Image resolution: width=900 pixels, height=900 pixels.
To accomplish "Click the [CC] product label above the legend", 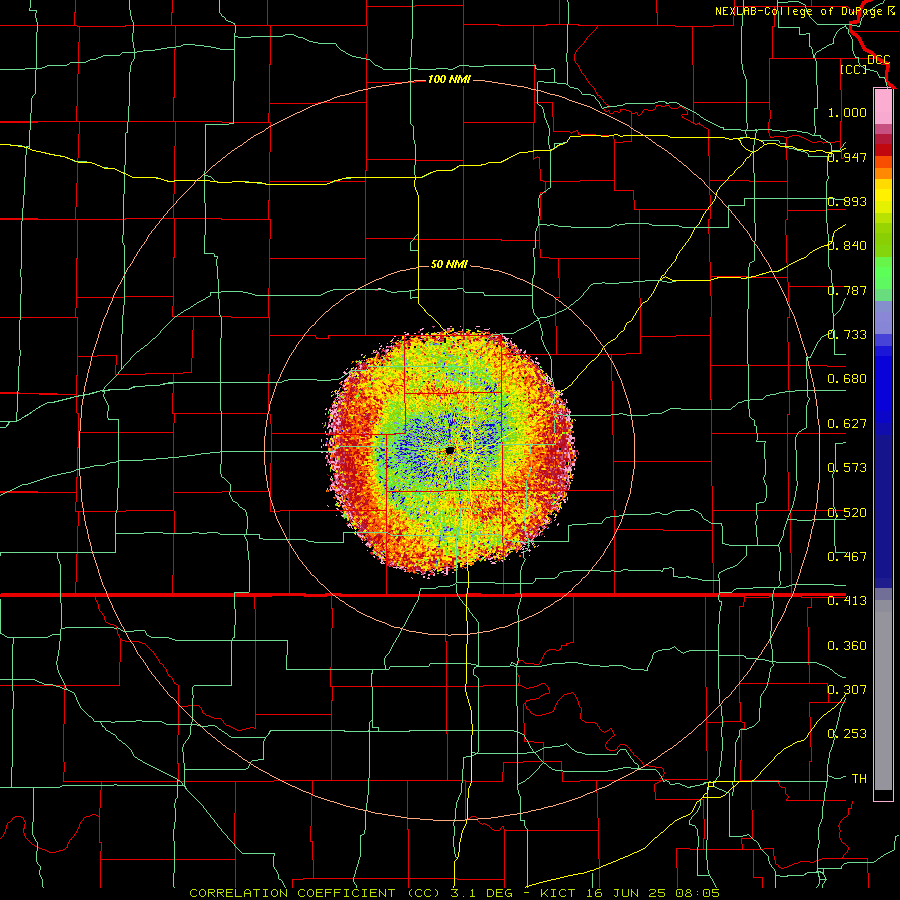I will [853, 69].
